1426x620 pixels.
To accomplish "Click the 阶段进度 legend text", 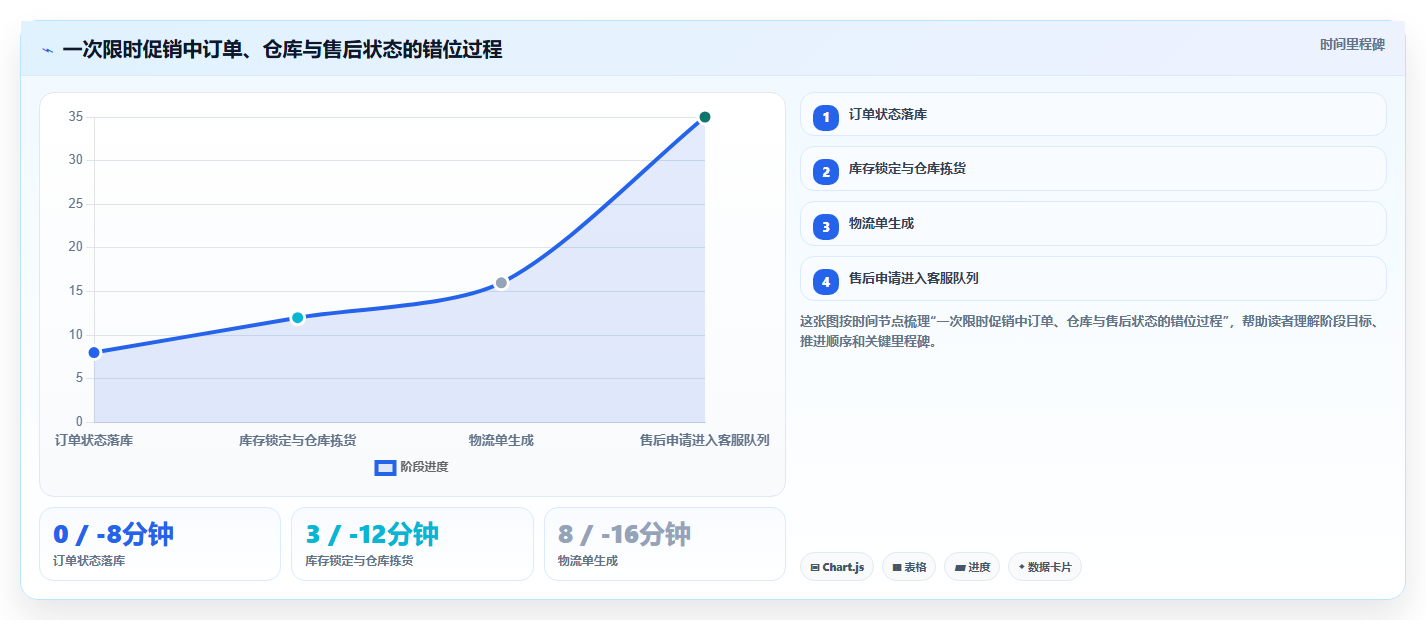I will click(x=424, y=467).
